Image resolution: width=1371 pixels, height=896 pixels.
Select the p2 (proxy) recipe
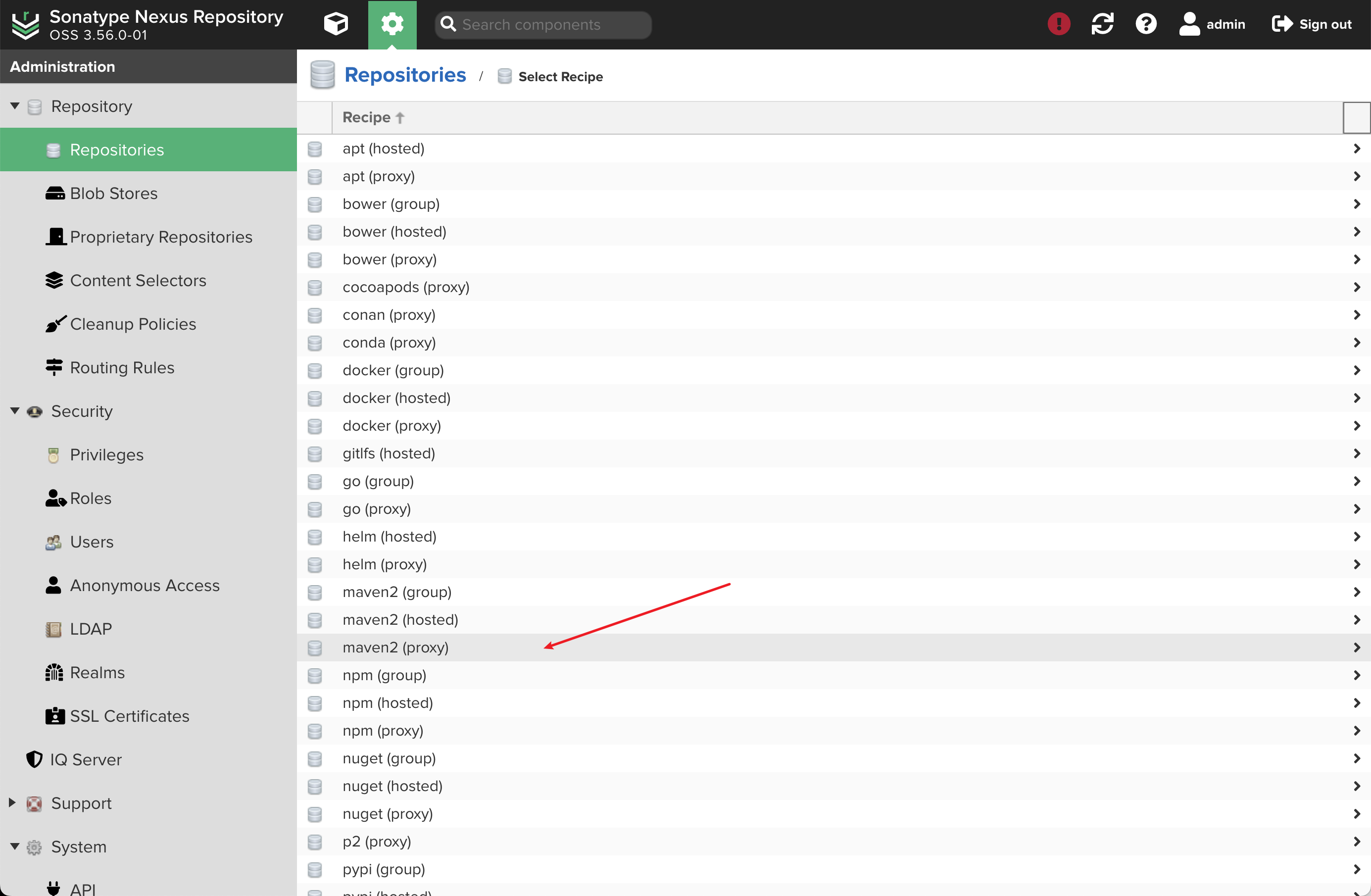point(833,842)
